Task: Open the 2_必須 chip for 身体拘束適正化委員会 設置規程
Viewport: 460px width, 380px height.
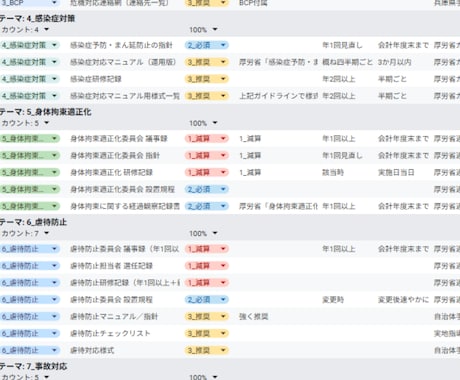Action: [207, 189]
